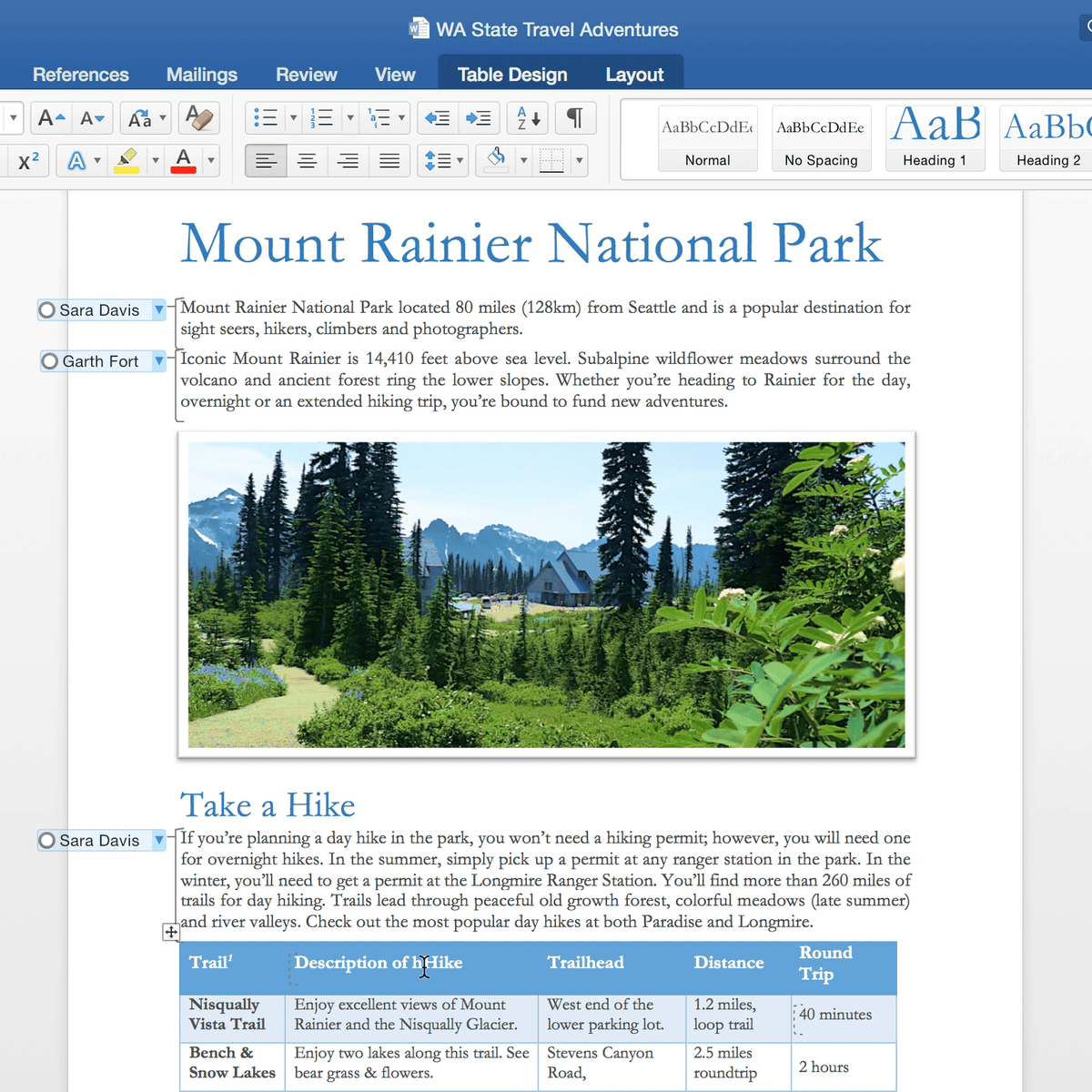Apply bulleted list formatting
The image size is (1092, 1092).
(x=265, y=118)
